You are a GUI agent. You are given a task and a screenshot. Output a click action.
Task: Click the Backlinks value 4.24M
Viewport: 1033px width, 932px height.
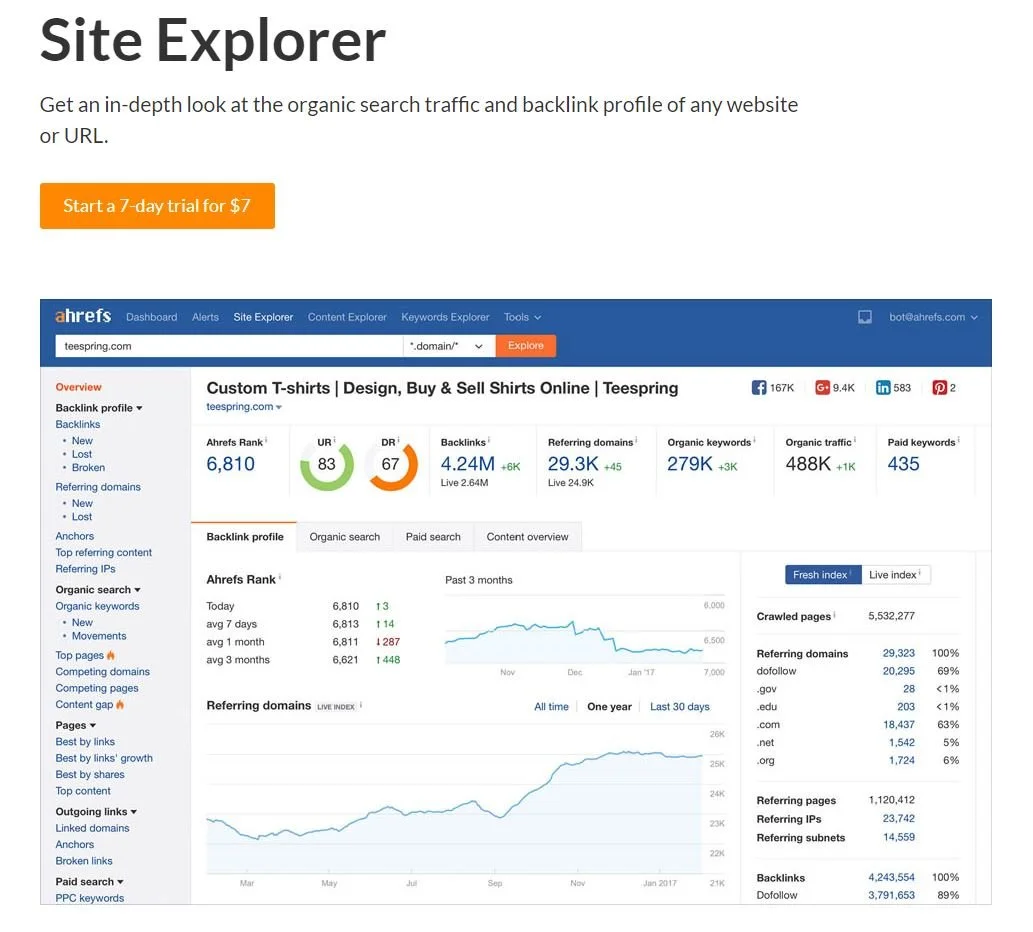coord(468,464)
